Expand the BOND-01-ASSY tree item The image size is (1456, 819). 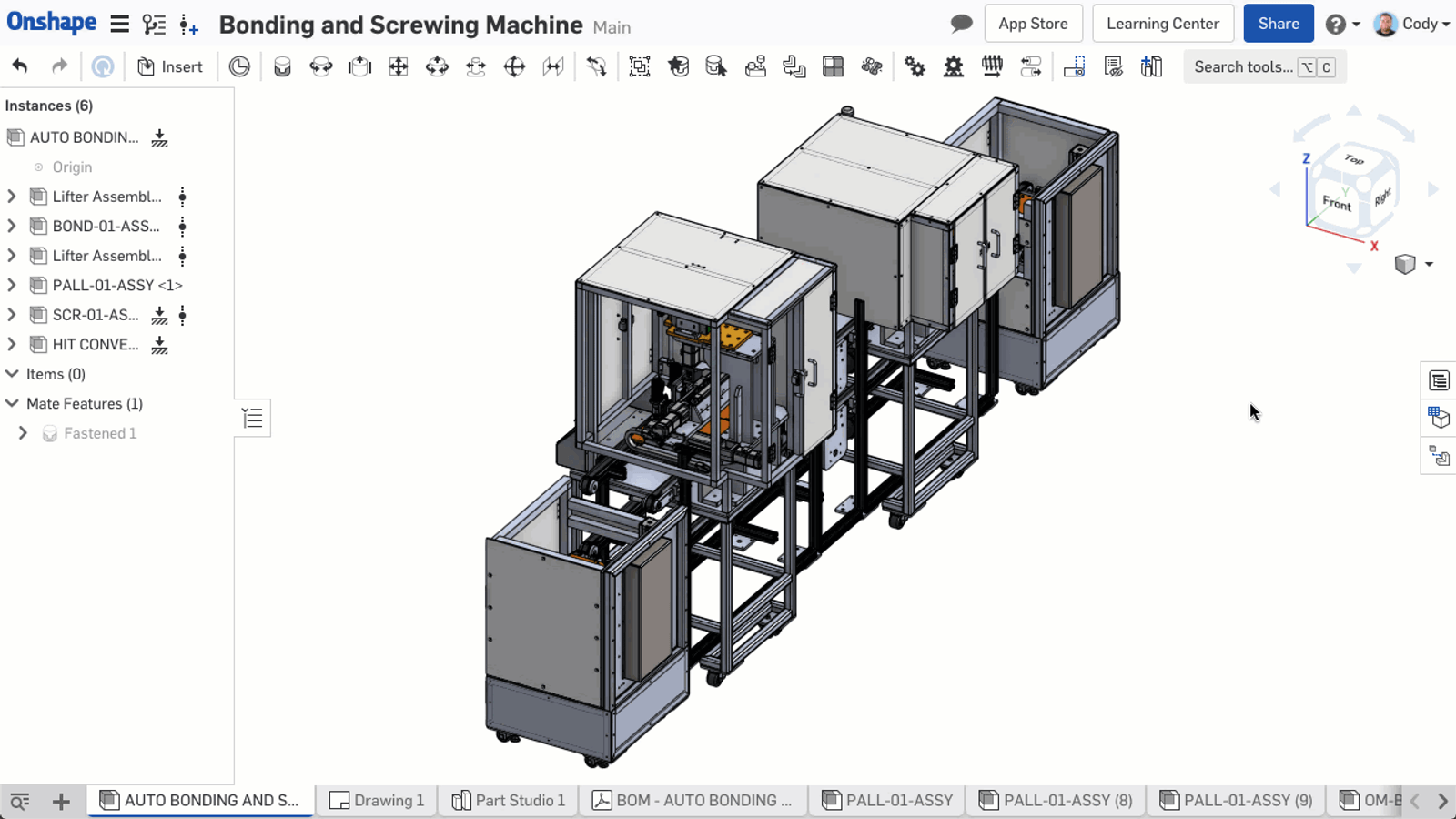tap(11, 226)
